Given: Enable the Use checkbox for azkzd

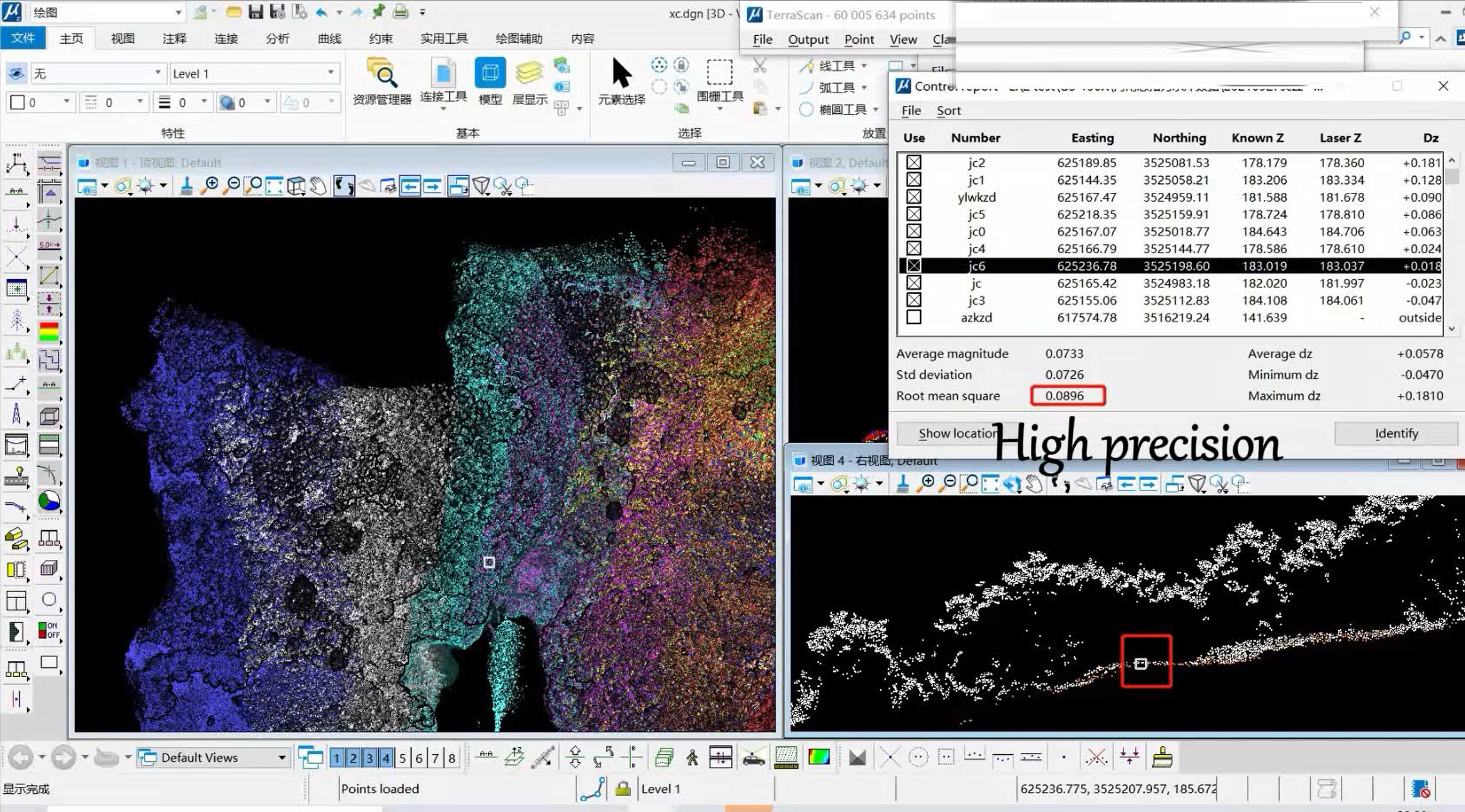Looking at the screenshot, I should pyautogui.click(x=913, y=317).
